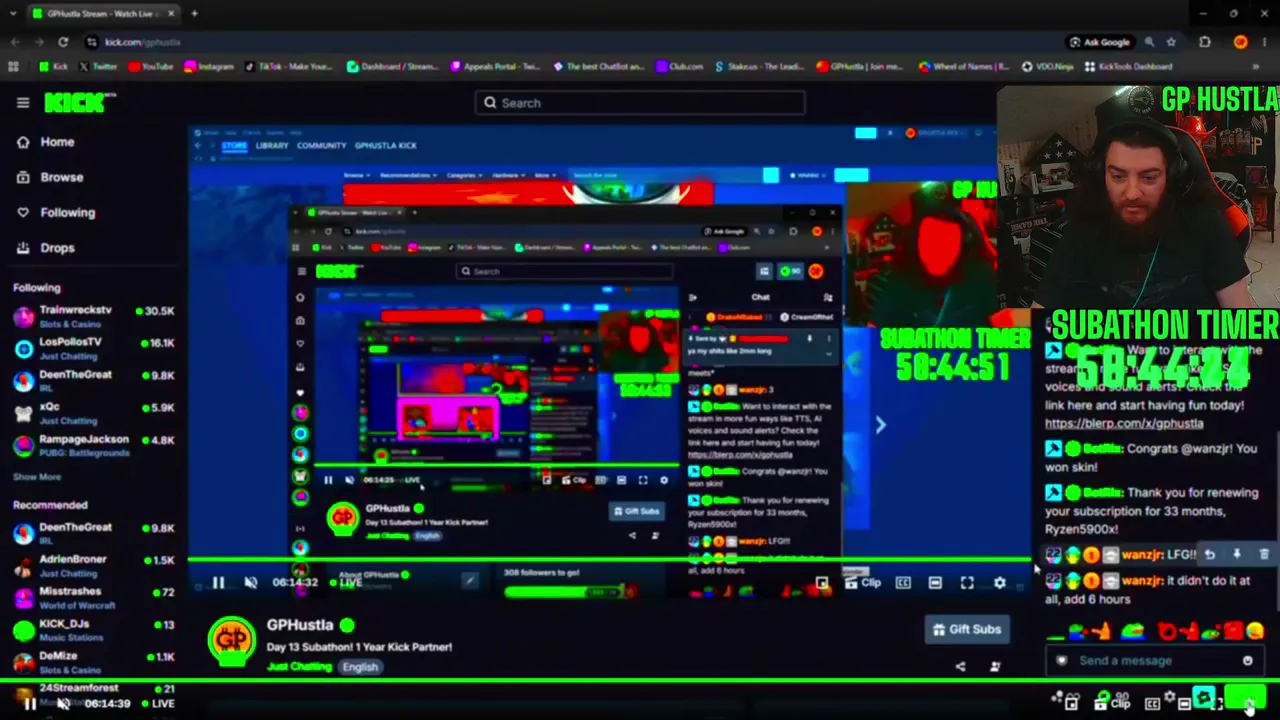The height and width of the screenshot is (720, 1280).
Task: Open Misstrashes under Recommended
Action: (94, 598)
